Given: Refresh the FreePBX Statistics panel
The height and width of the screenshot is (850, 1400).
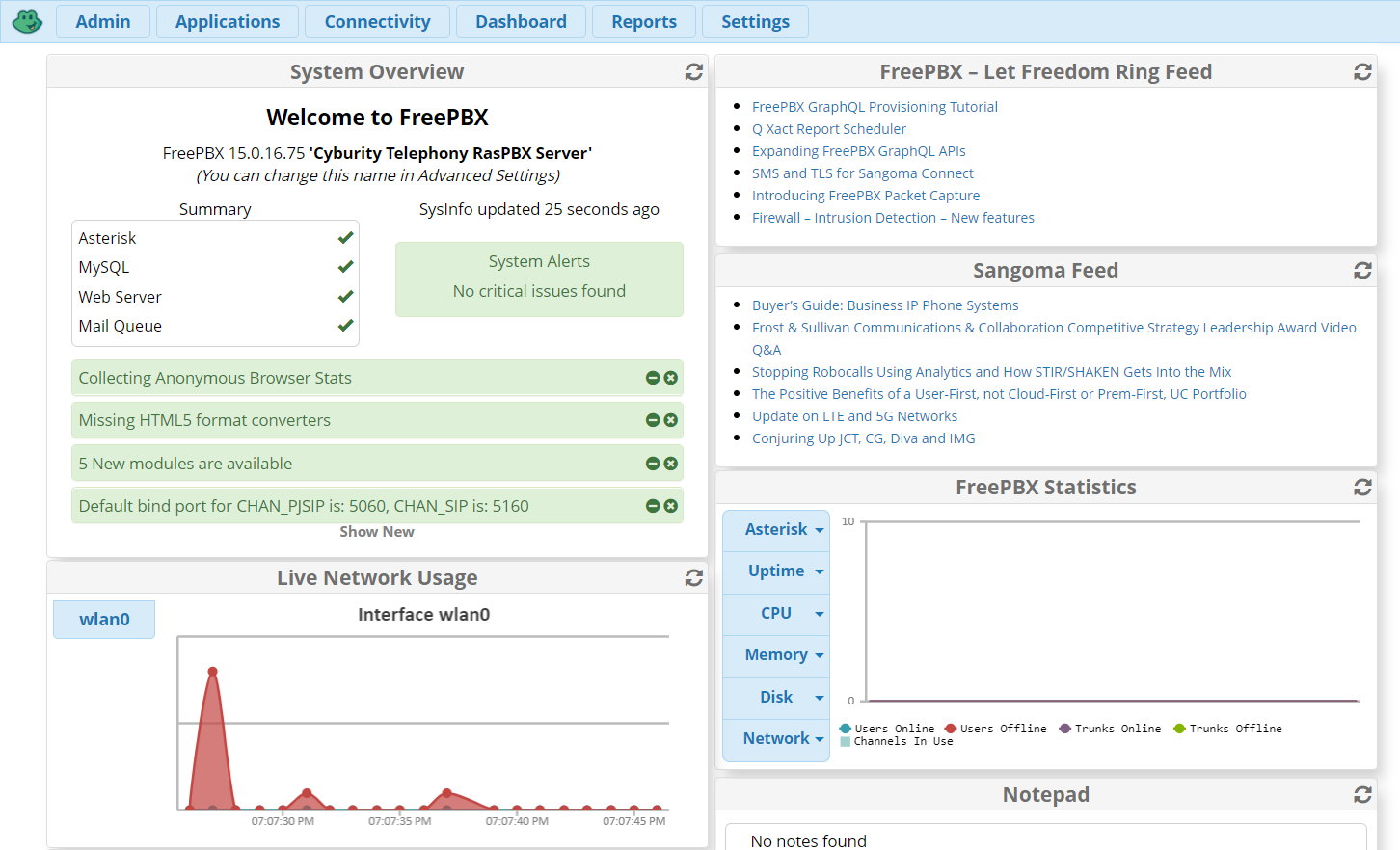Looking at the screenshot, I should pyautogui.click(x=1362, y=488).
